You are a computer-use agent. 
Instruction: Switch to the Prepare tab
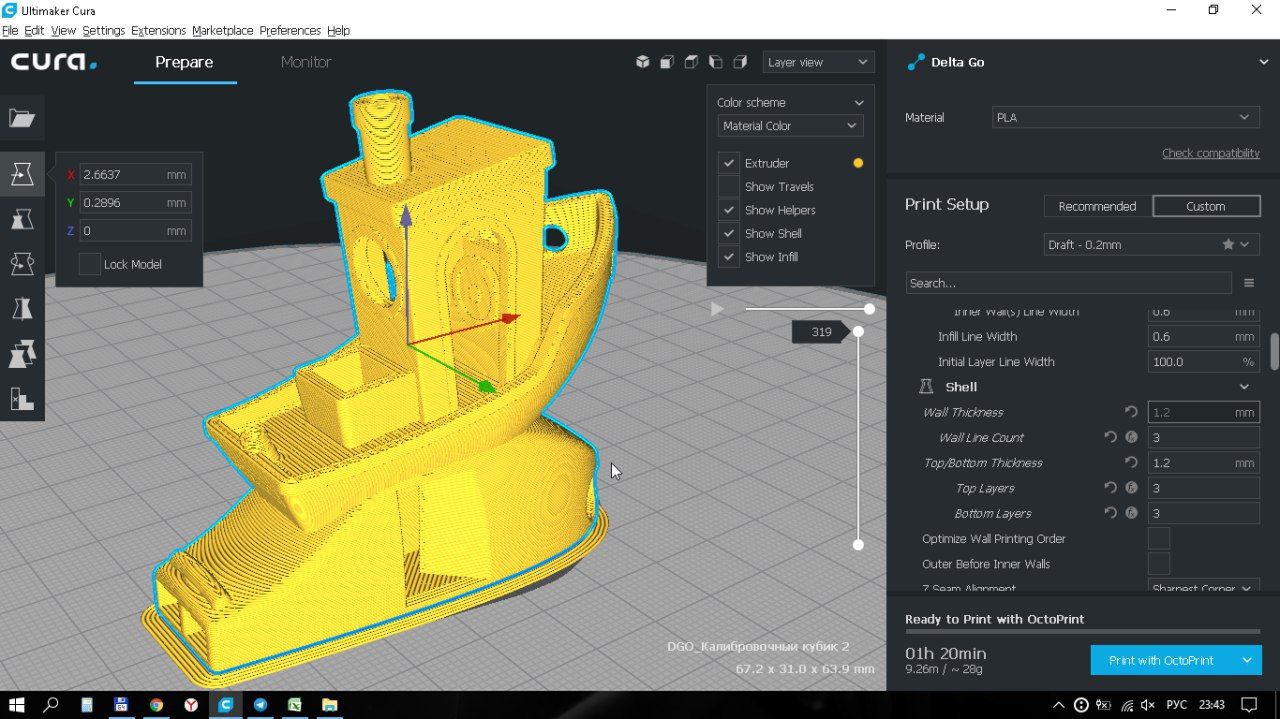(x=184, y=62)
